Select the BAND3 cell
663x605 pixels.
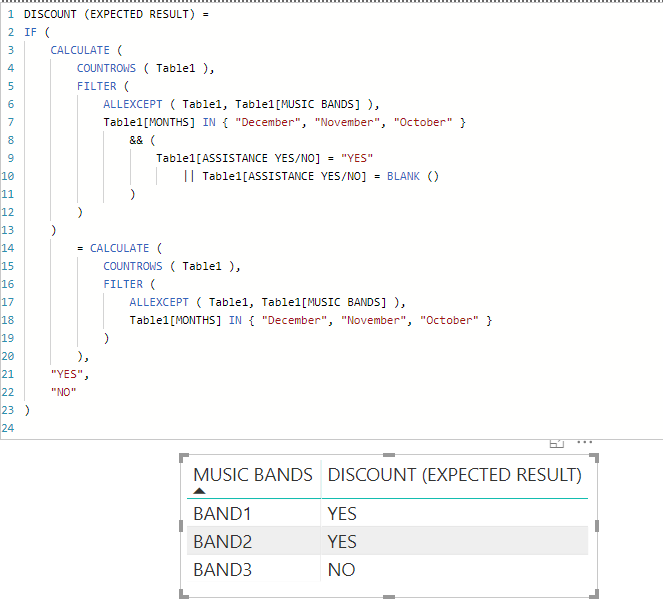coord(222,569)
